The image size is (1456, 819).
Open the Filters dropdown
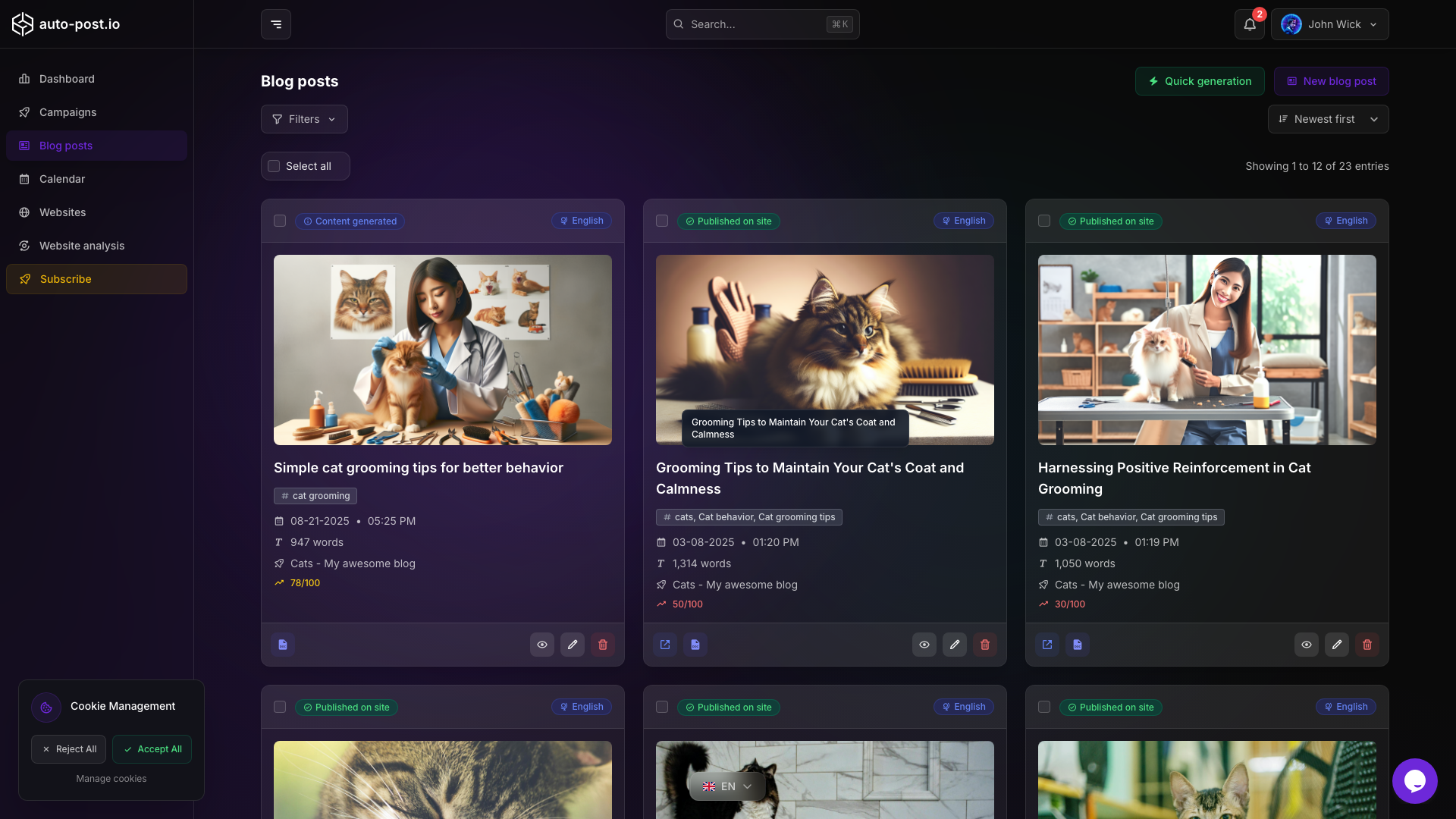click(x=303, y=119)
